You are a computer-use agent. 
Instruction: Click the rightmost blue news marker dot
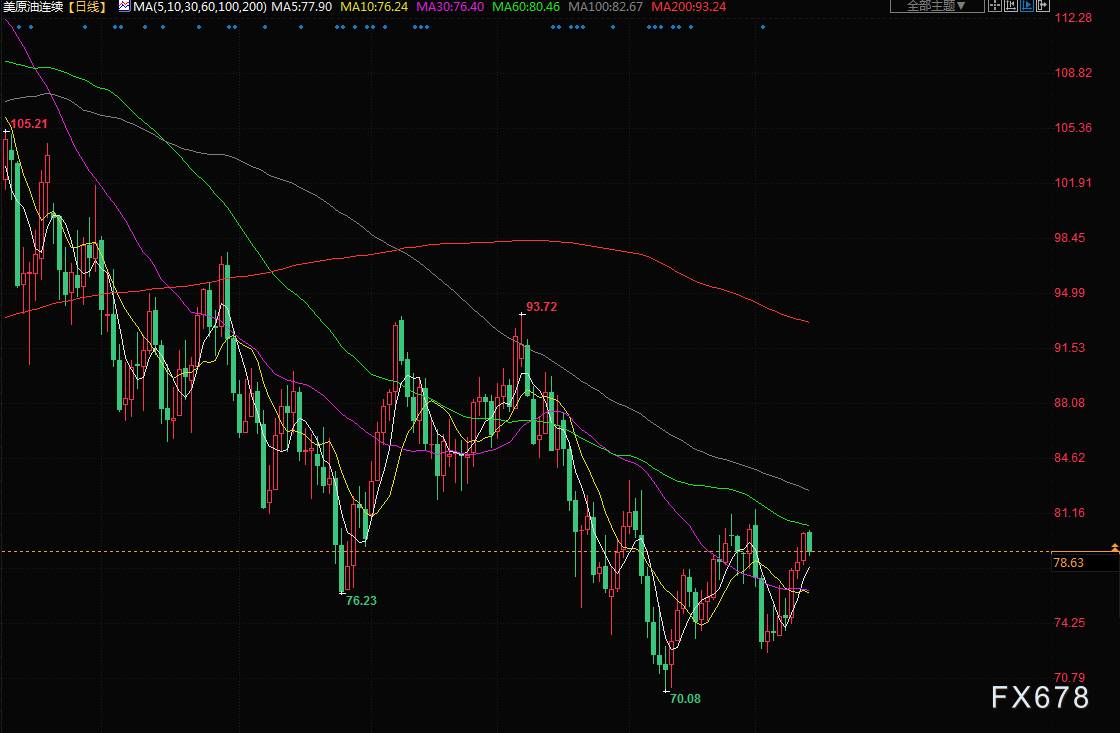click(763, 27)
